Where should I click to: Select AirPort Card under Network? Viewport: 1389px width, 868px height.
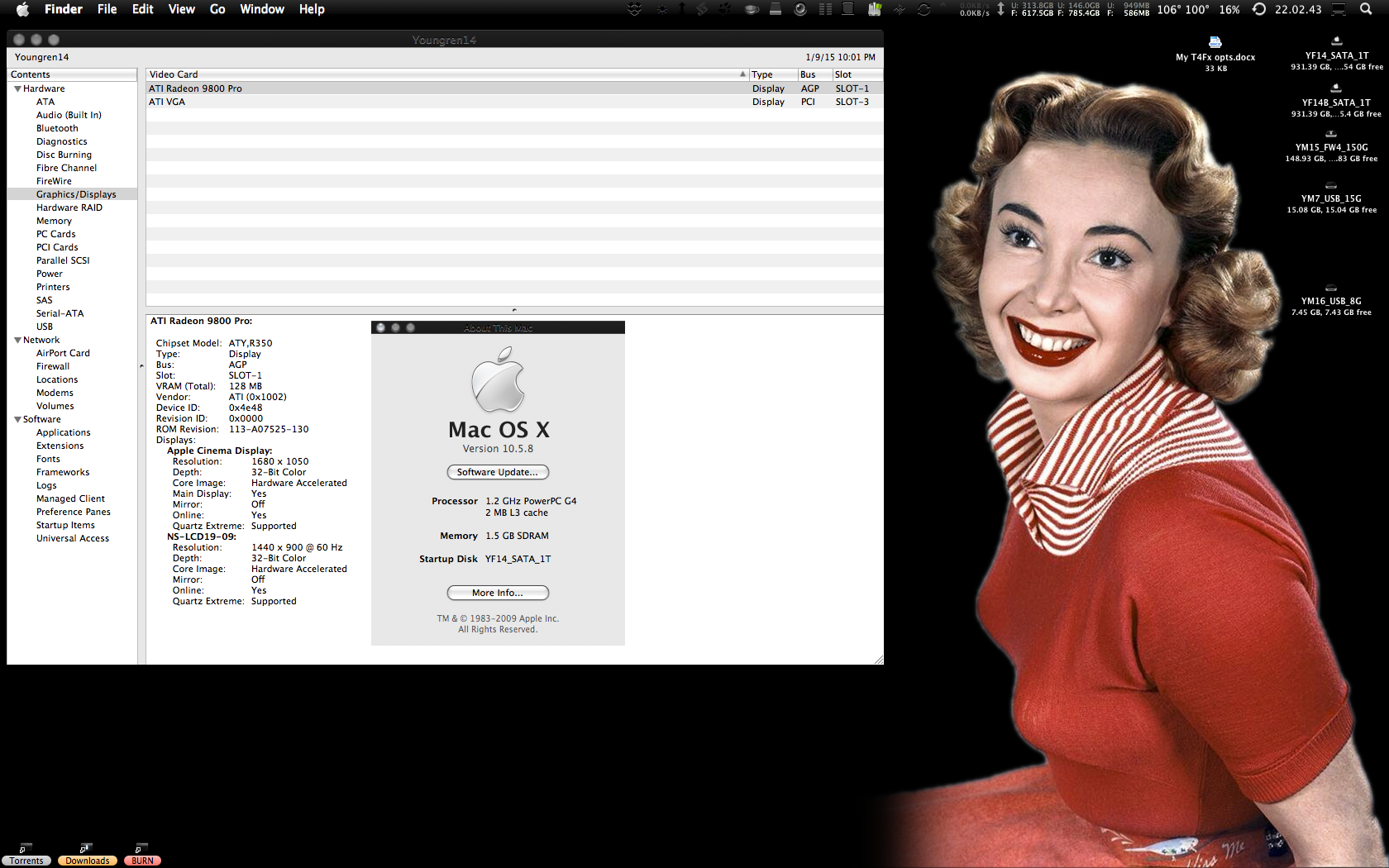point(63,353)
